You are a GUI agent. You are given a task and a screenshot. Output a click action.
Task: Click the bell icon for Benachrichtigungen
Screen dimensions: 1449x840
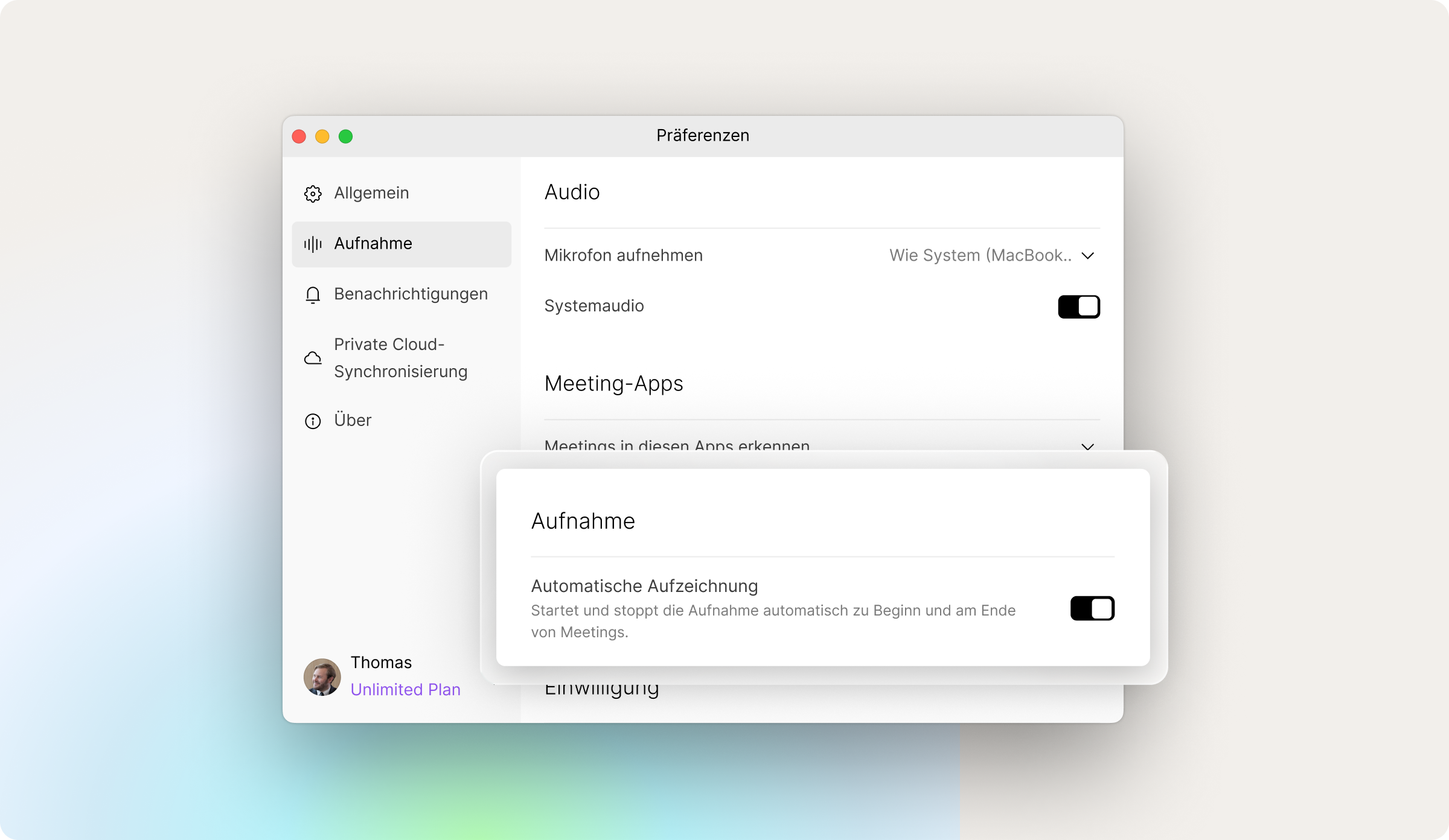(313, 294)
